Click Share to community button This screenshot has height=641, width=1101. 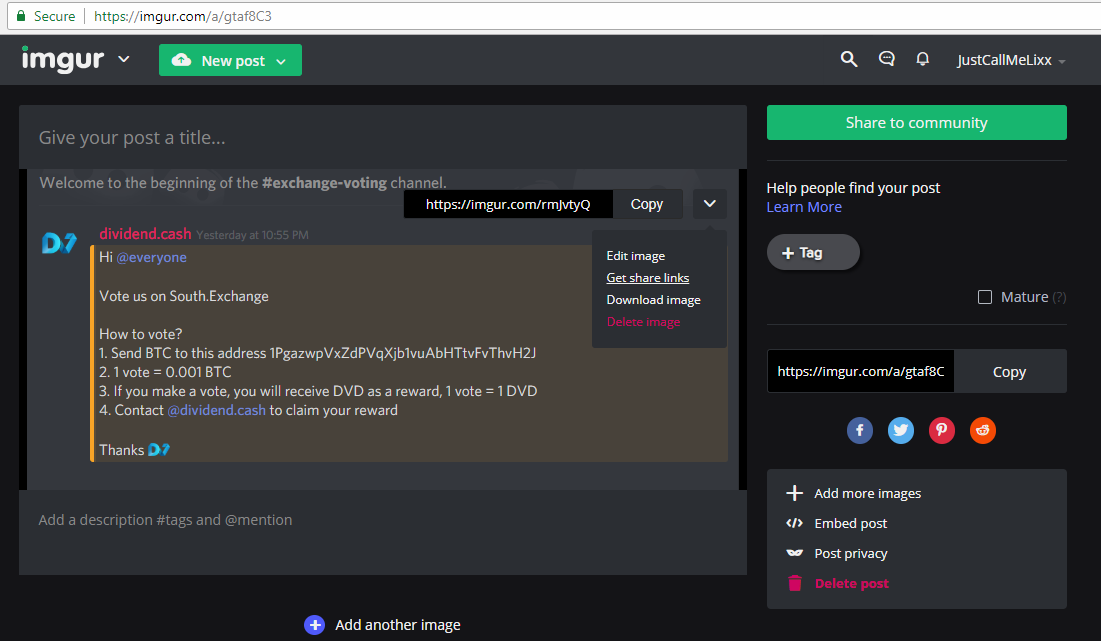tap(916, 122)
